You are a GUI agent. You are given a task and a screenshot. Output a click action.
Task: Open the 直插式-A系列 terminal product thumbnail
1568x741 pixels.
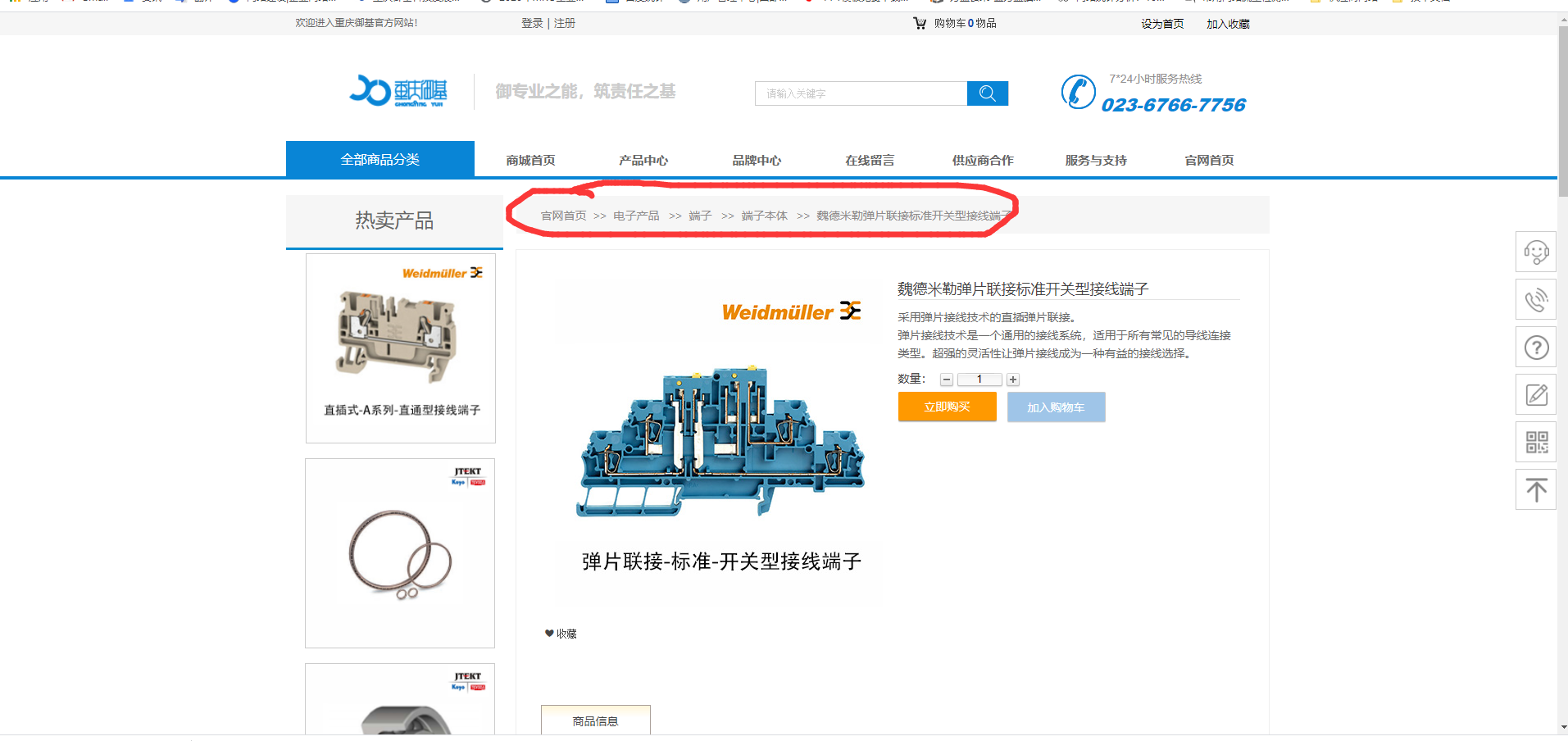click(401, 348)
